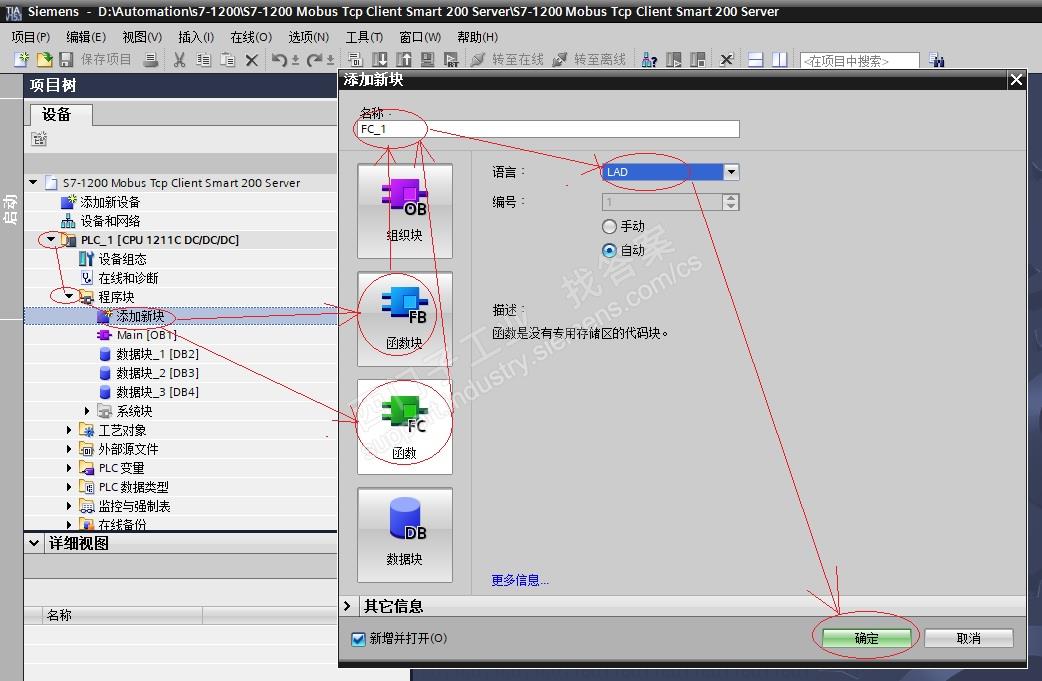Click the Start CPU icon
The height and width of the screenshot is (681, 1042).
coord(673,60)
